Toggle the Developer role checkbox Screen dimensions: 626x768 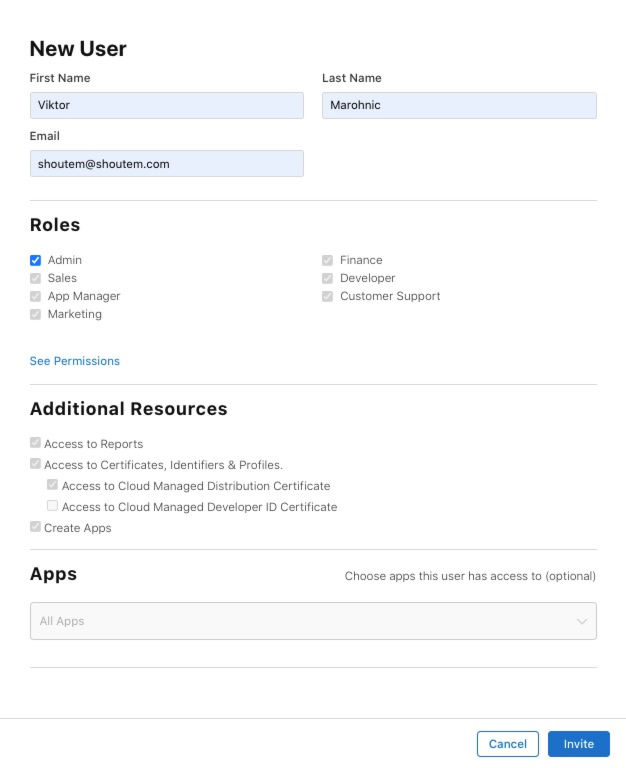click(x=328, y=278)
